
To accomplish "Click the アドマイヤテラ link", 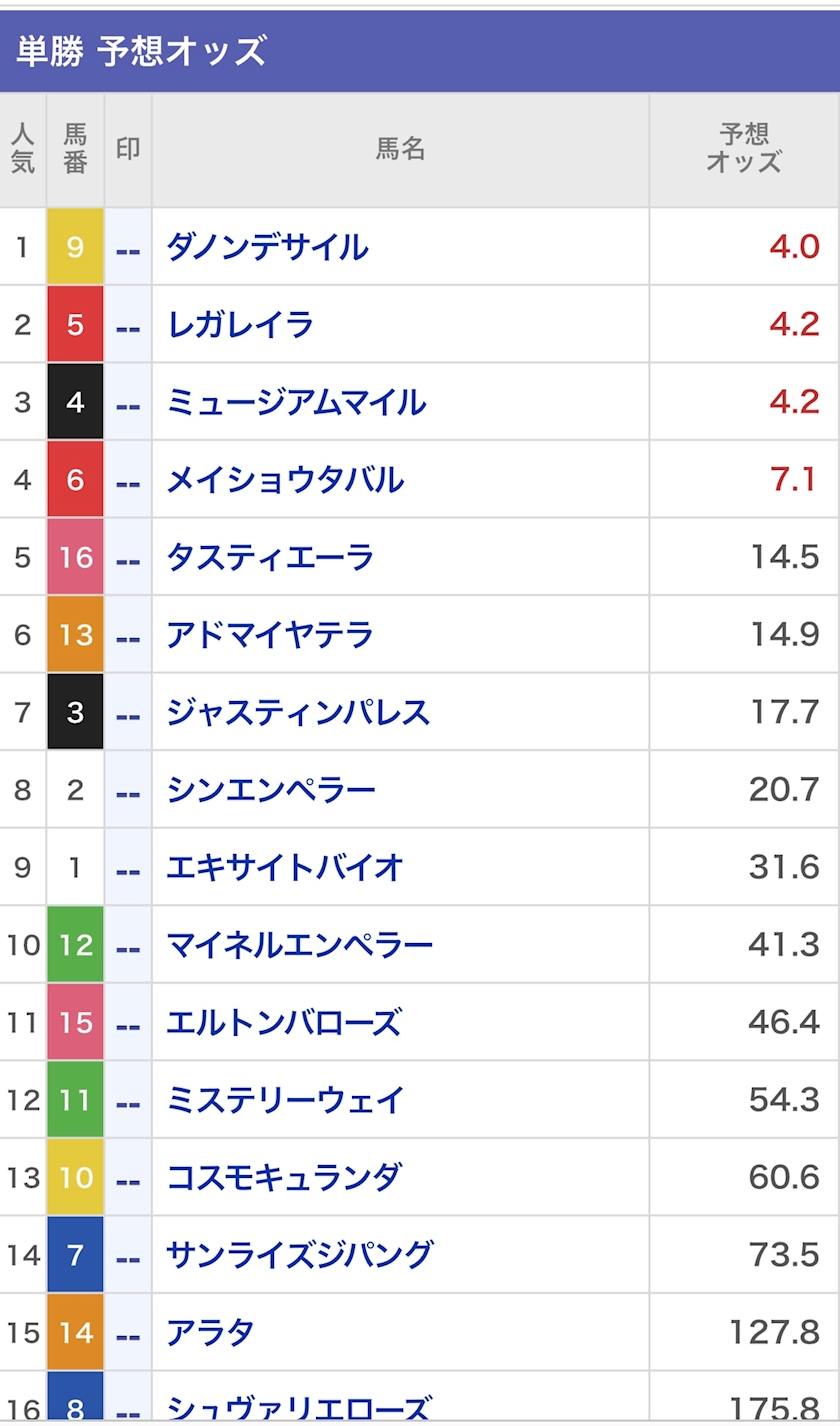I will tap(270, 634).
